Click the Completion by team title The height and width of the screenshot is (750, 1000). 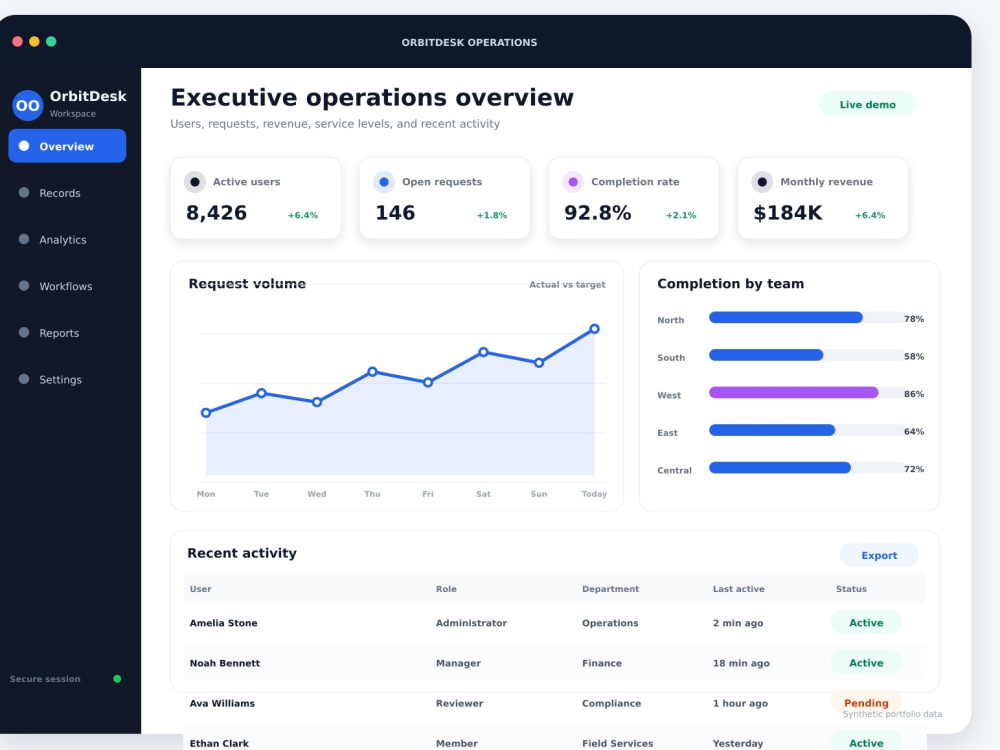point(730,284)
